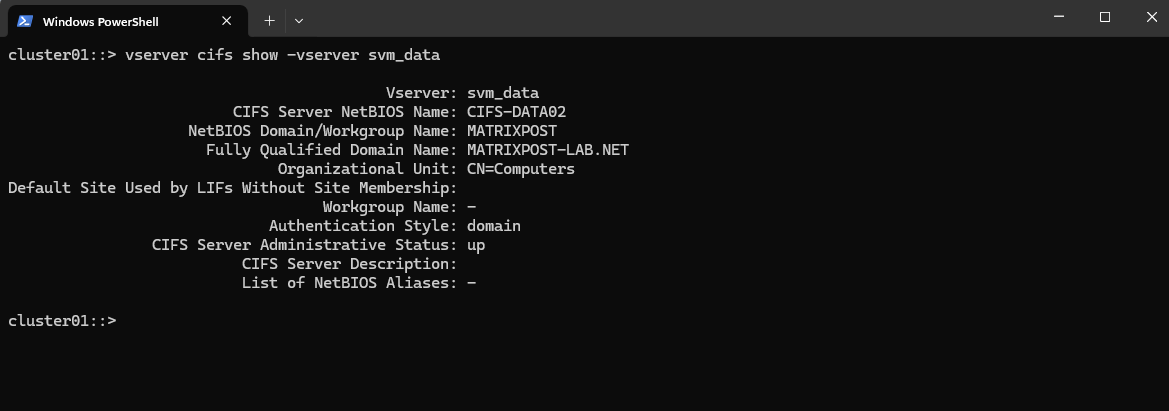The width and height of the screenshot is (1169, 411).
Task: Open the new-tab profiles dropdown chevron
Action: 299,21
